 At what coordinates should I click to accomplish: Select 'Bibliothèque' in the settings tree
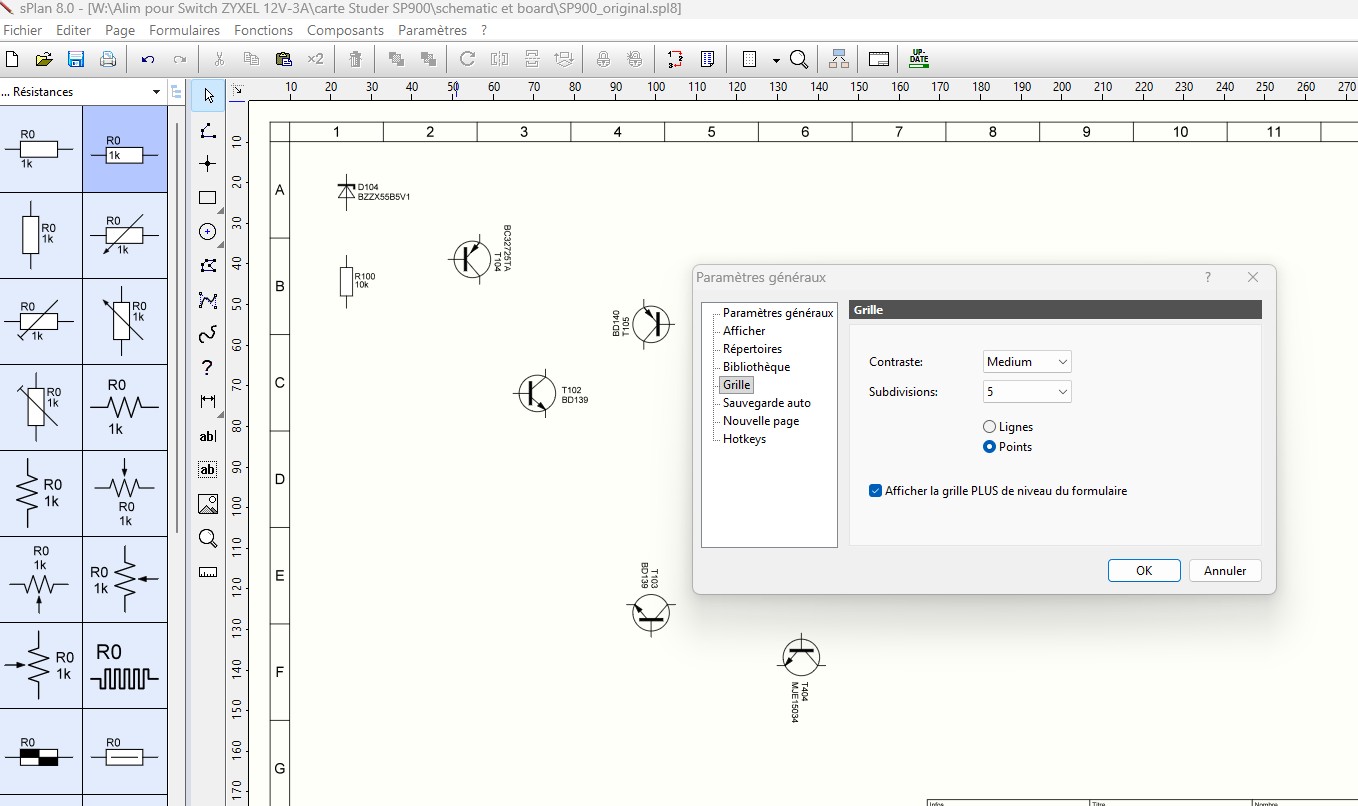pos(756,367)
